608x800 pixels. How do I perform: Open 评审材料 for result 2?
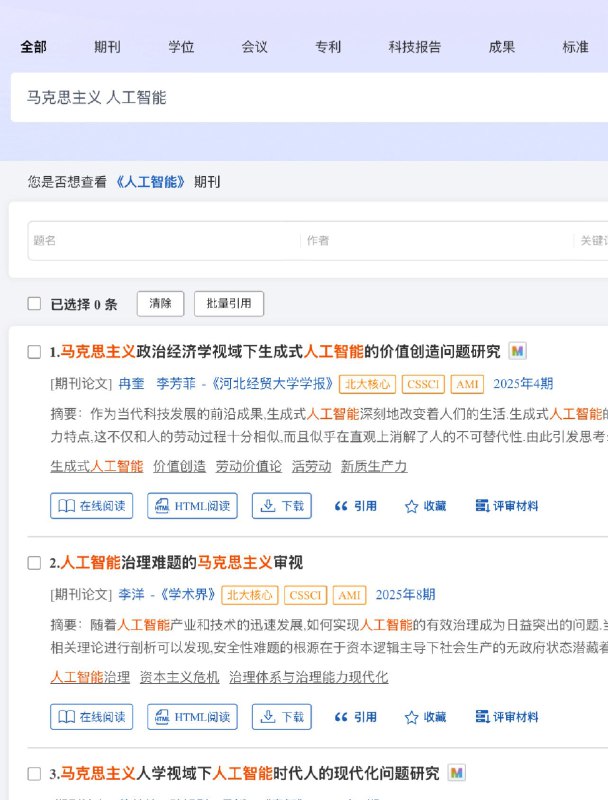click(x=506, y=717)
